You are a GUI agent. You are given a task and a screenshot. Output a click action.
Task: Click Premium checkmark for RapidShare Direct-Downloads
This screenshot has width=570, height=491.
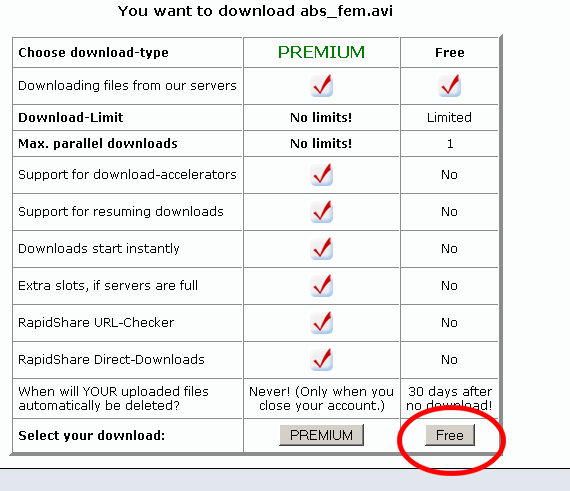[321, 359]
